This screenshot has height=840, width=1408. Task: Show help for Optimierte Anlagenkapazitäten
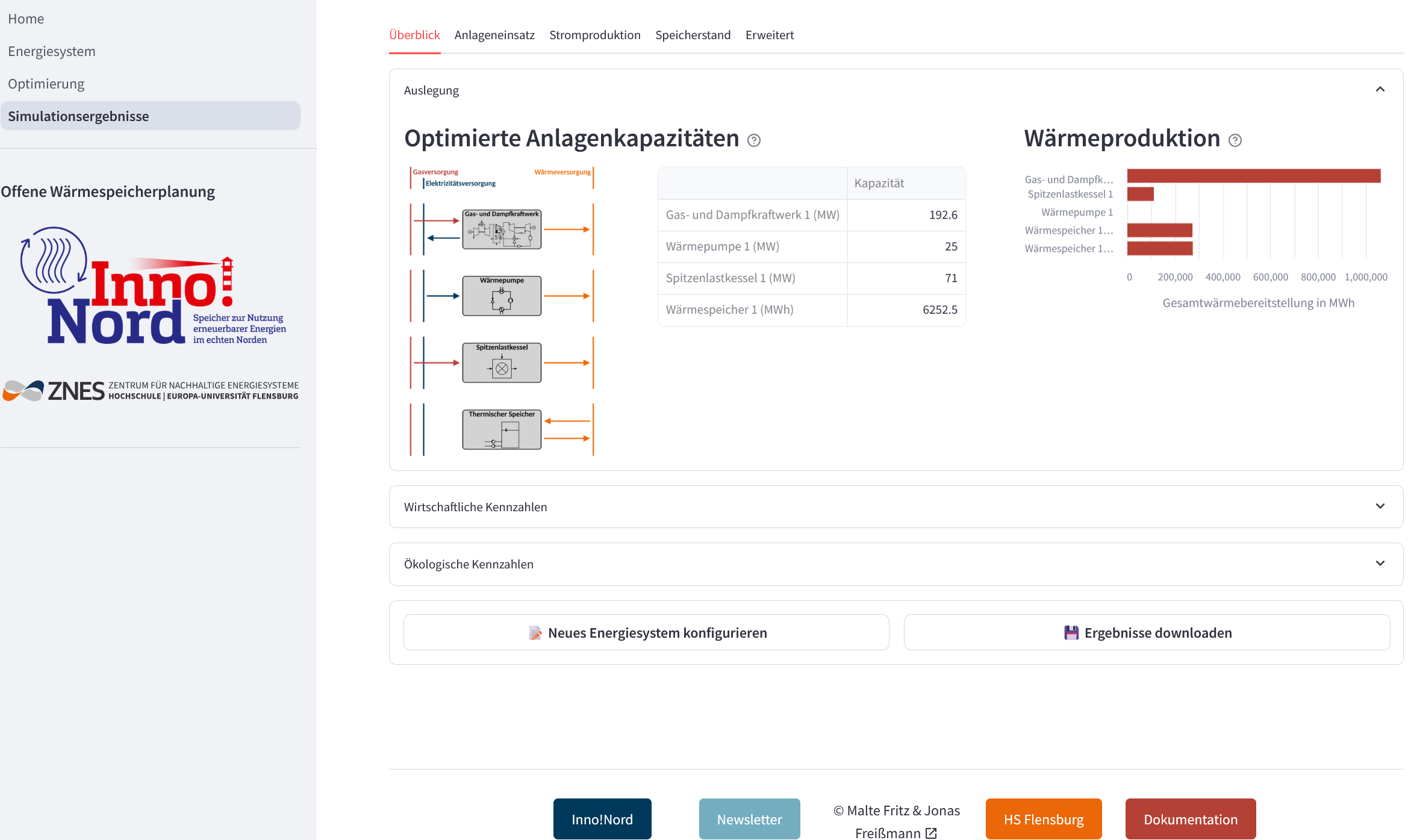(x=754, y=140)
